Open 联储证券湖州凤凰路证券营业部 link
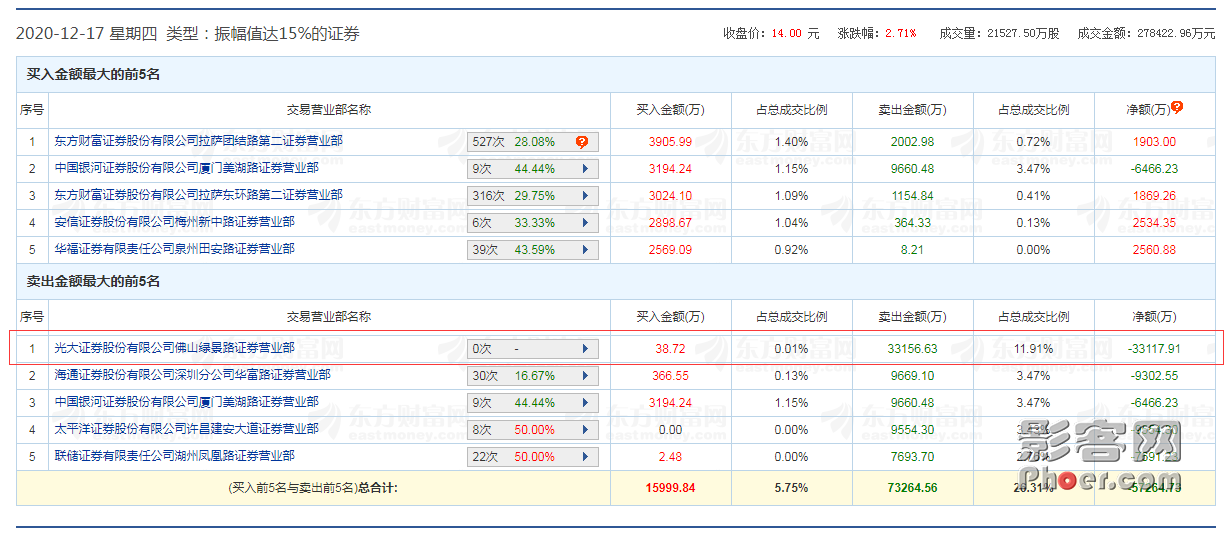The image size is (1226, 535). click(175, 456)
